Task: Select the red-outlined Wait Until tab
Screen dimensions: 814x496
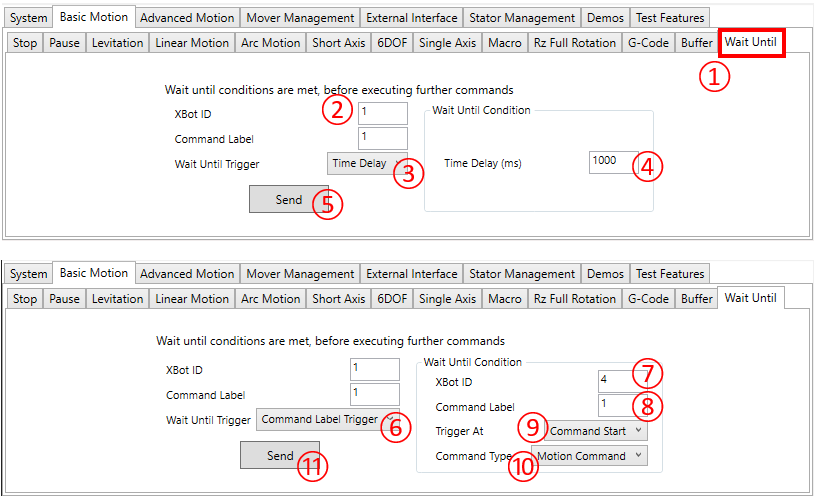Action: click(x=750, y=42)
